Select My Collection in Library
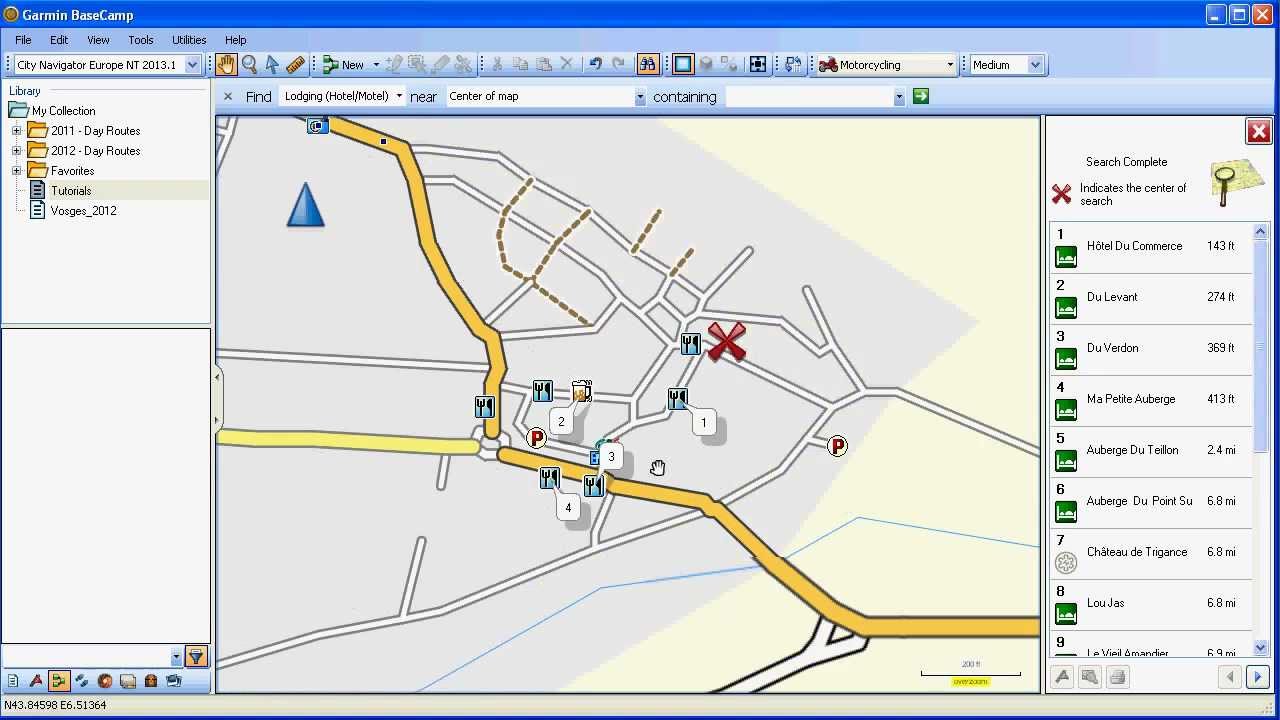 (63, 111)
